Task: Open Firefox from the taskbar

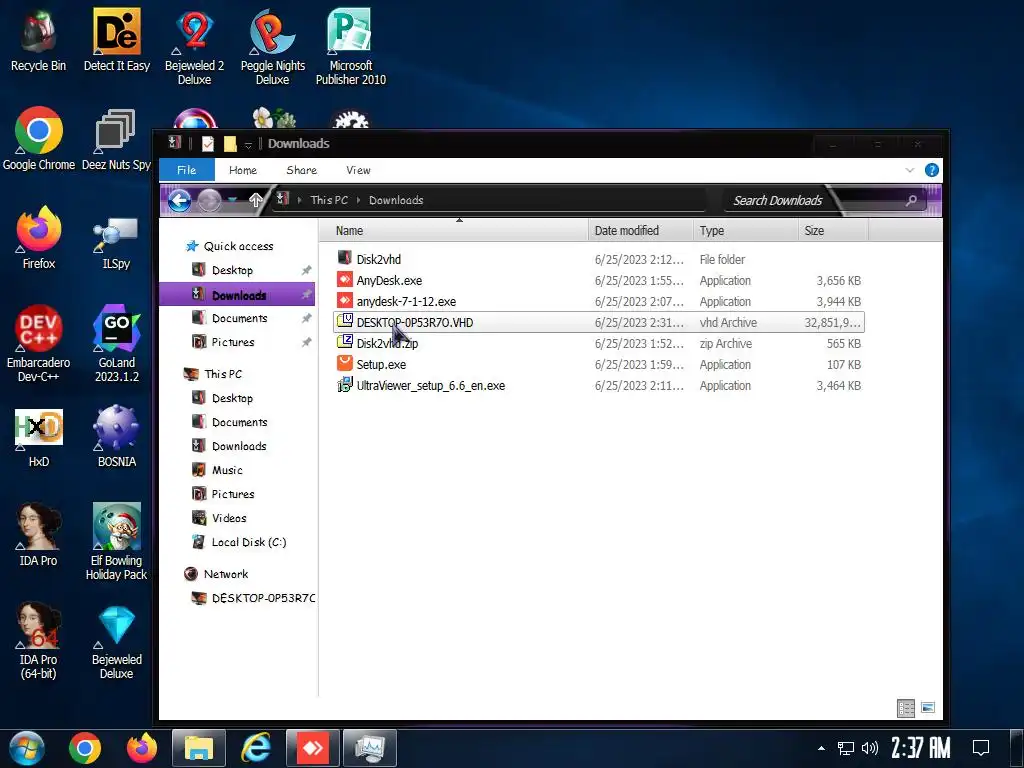Action: pos(142,748)
